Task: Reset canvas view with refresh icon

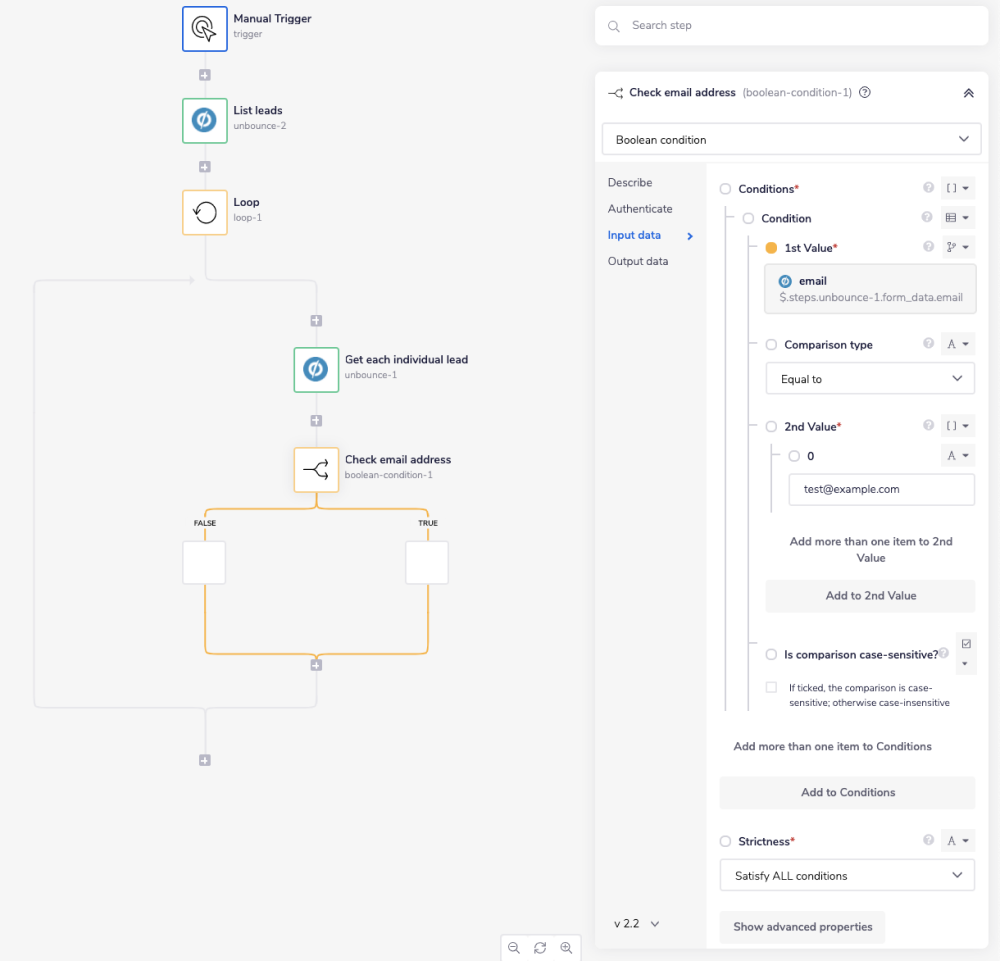Action: (540, 948)
